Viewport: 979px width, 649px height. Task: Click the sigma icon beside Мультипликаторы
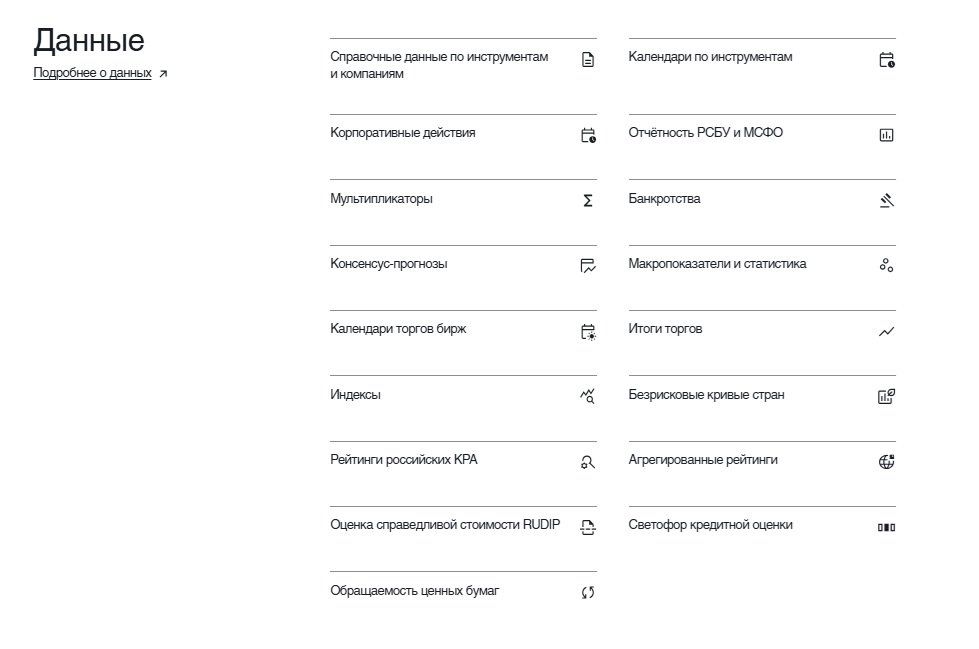point(588,201)
